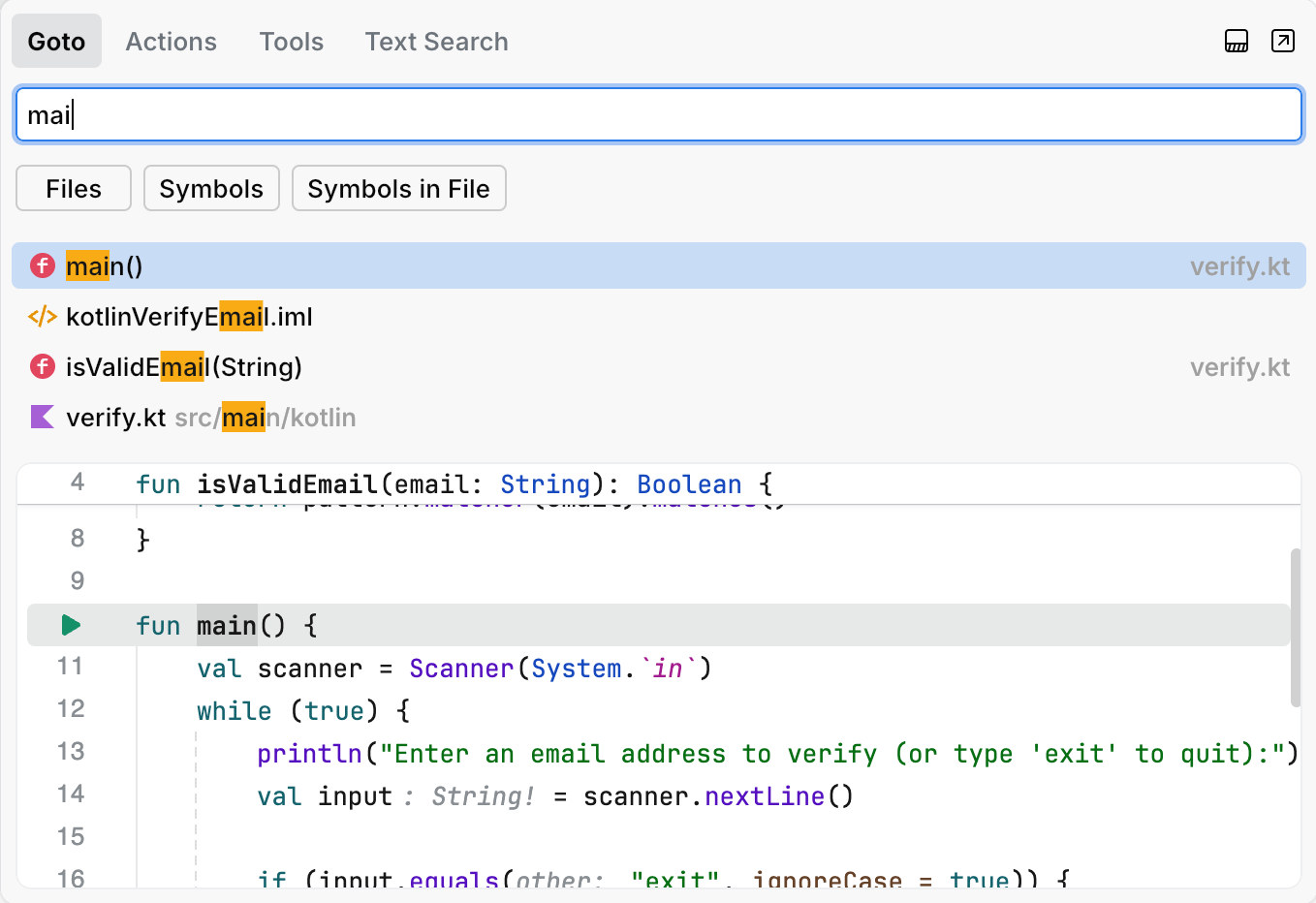Click the verify.kt label next to main()

pos(1241,265)
